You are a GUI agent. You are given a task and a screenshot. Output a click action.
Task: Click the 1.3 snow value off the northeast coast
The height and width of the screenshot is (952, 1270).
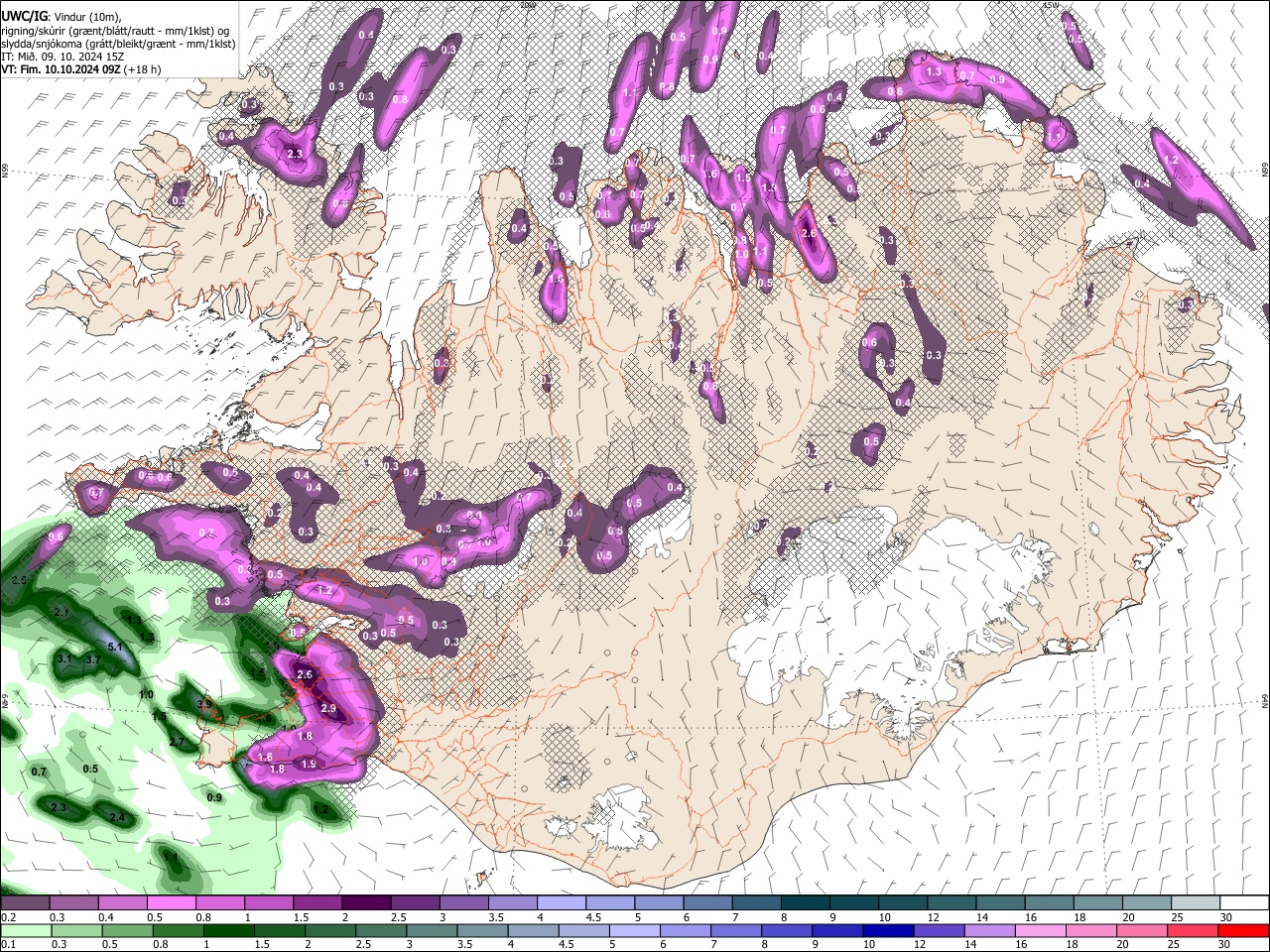[933, 71]
